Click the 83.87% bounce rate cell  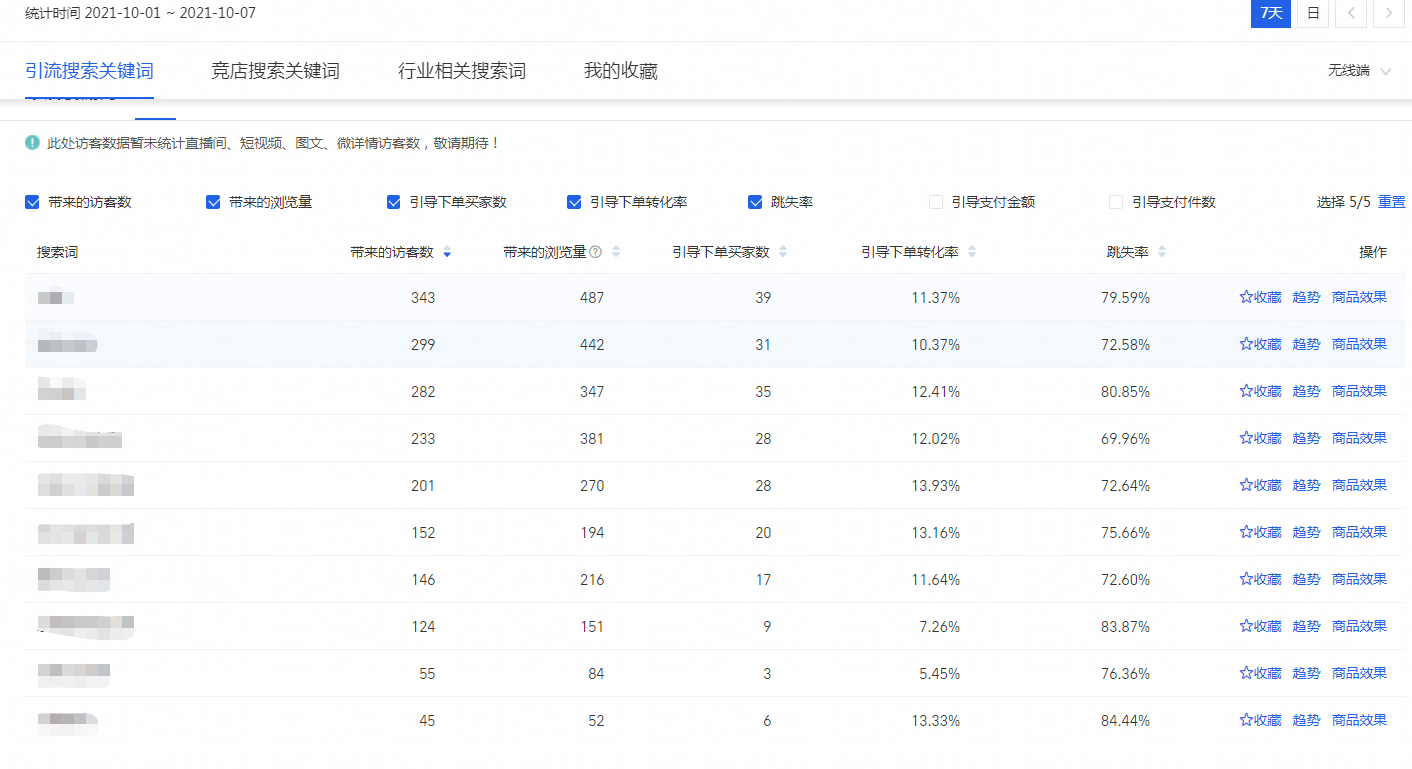tap(1125, 627)
